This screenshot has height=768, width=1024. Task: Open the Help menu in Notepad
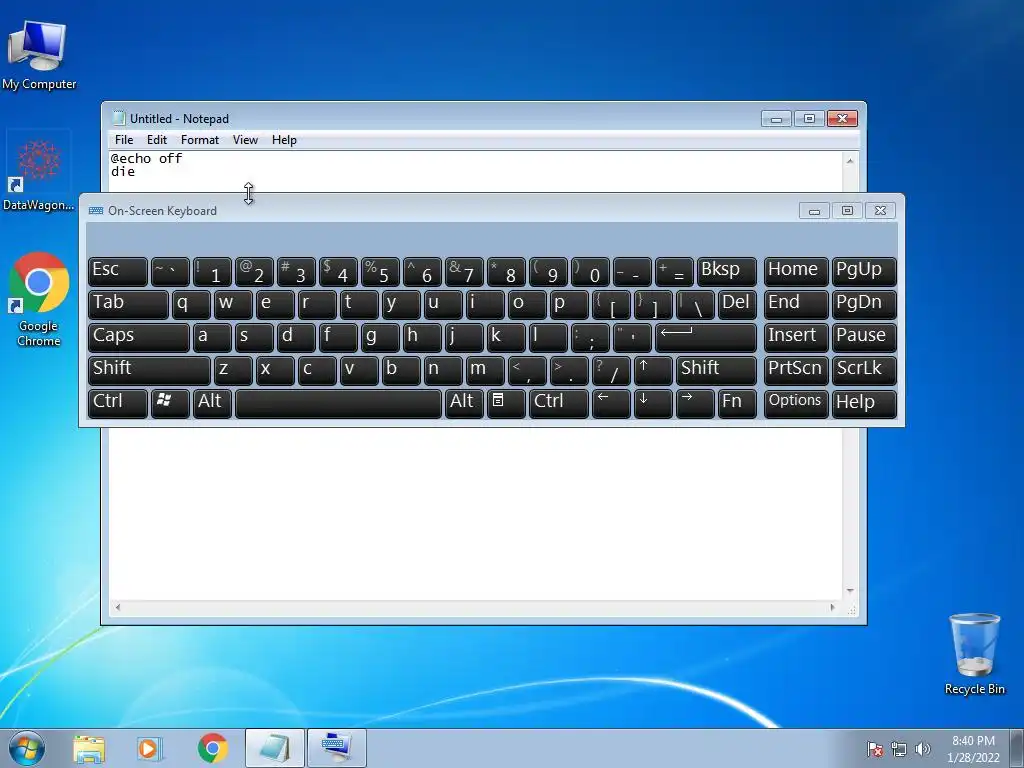coord(284,140)
